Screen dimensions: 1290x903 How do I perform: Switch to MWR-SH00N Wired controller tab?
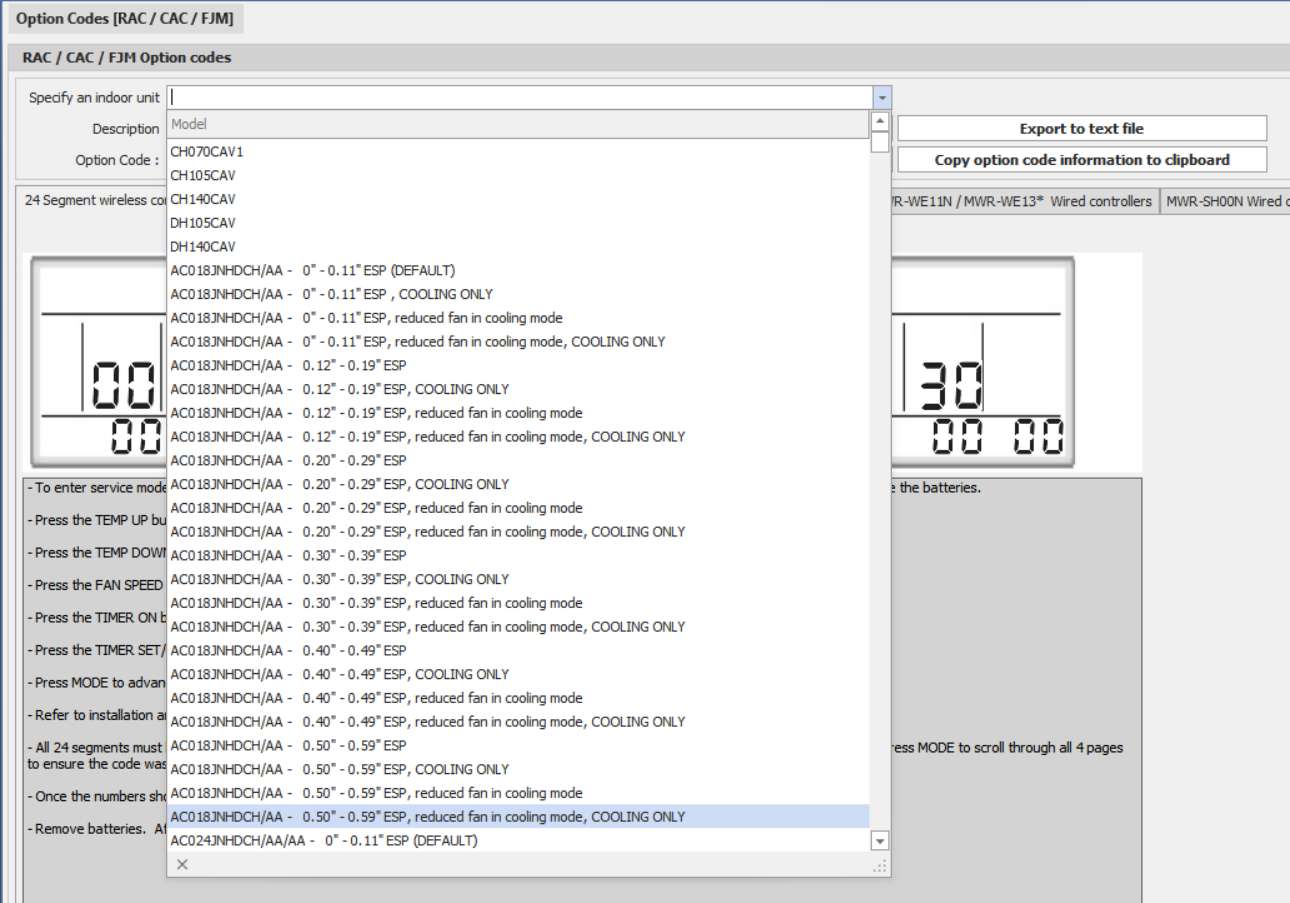click(1227, 201)
